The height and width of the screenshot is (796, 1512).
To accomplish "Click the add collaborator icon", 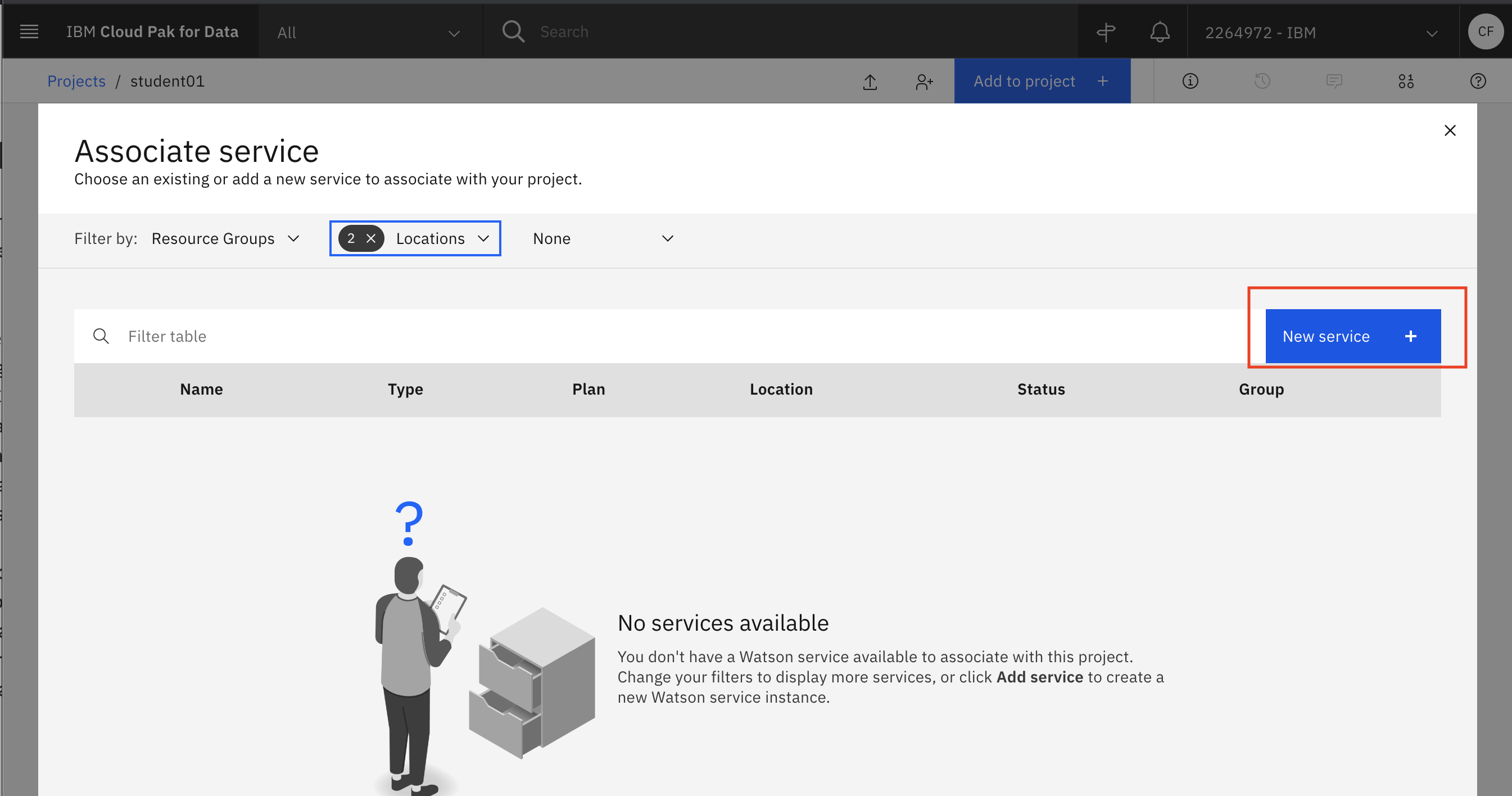I will point(924,82).
